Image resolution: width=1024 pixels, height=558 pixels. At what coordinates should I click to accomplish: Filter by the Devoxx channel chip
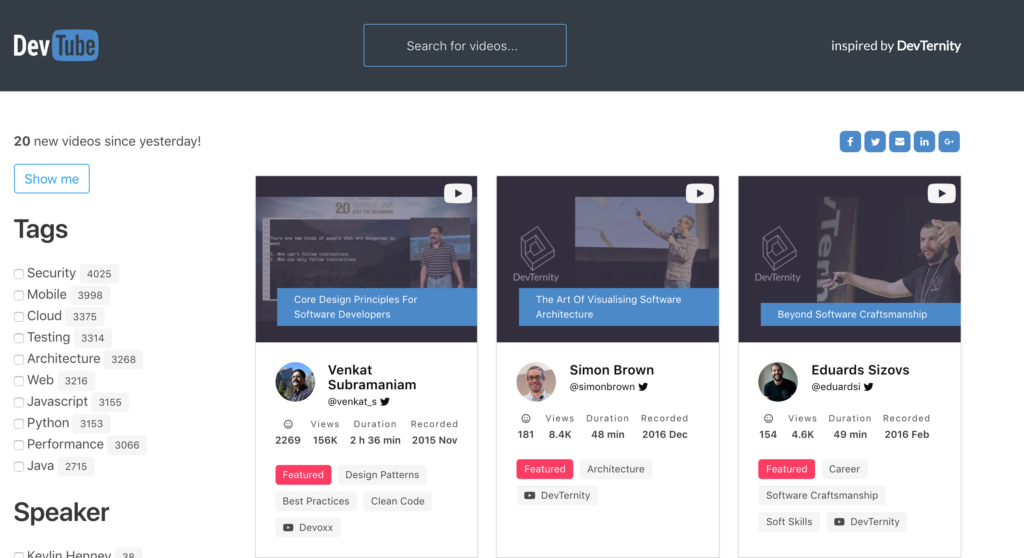click(x=308, y=527)
